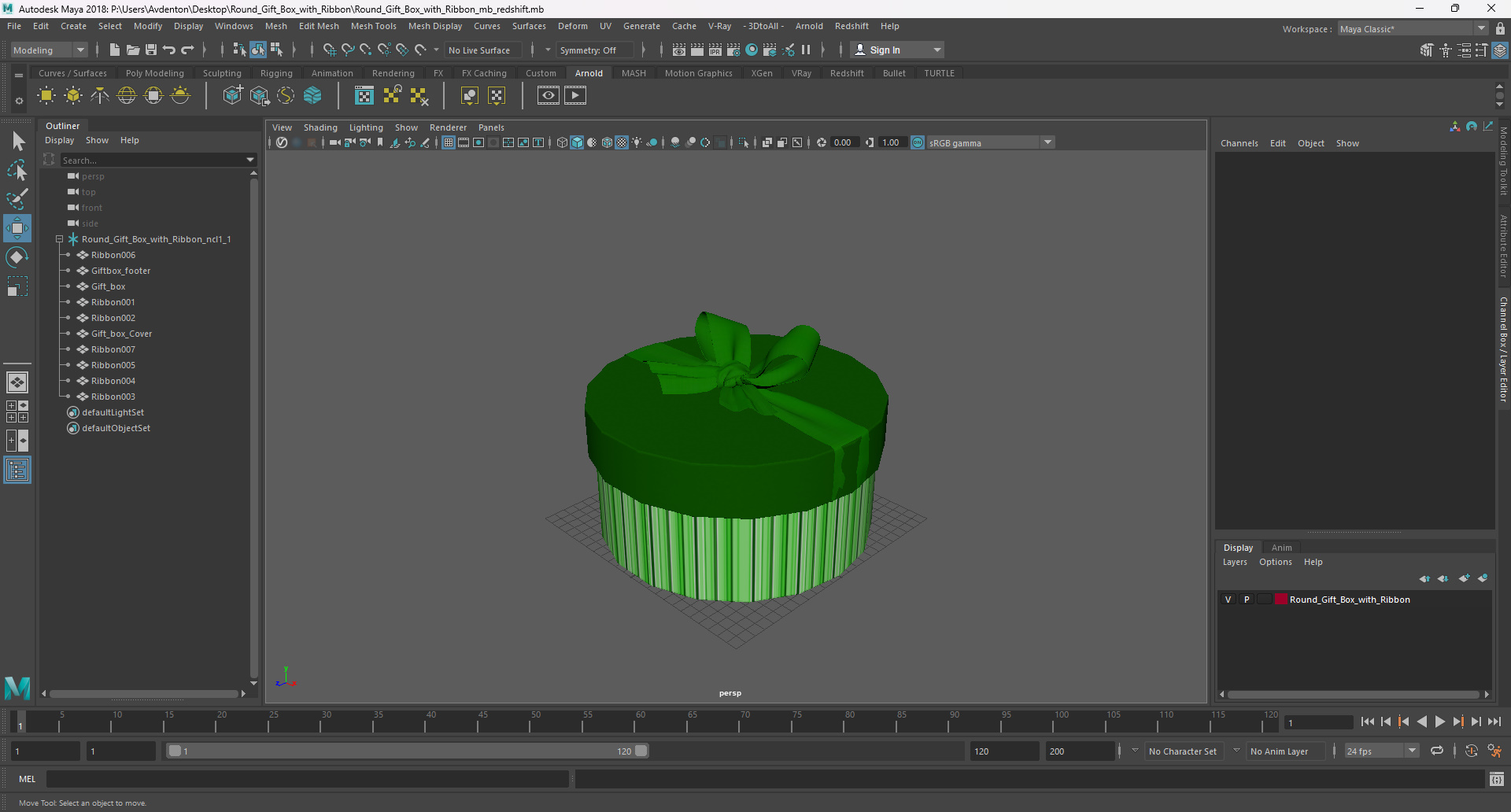Open Arnold RenderView shelf icon
1511x812 pixels.
[x=549, y=96]
